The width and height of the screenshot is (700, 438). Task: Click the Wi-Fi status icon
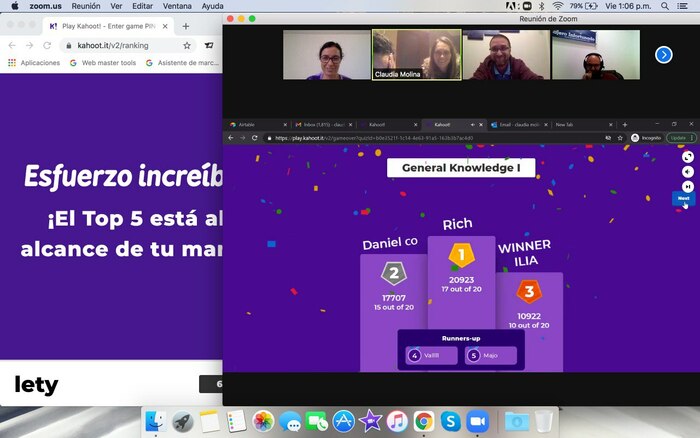coord(558,6)
